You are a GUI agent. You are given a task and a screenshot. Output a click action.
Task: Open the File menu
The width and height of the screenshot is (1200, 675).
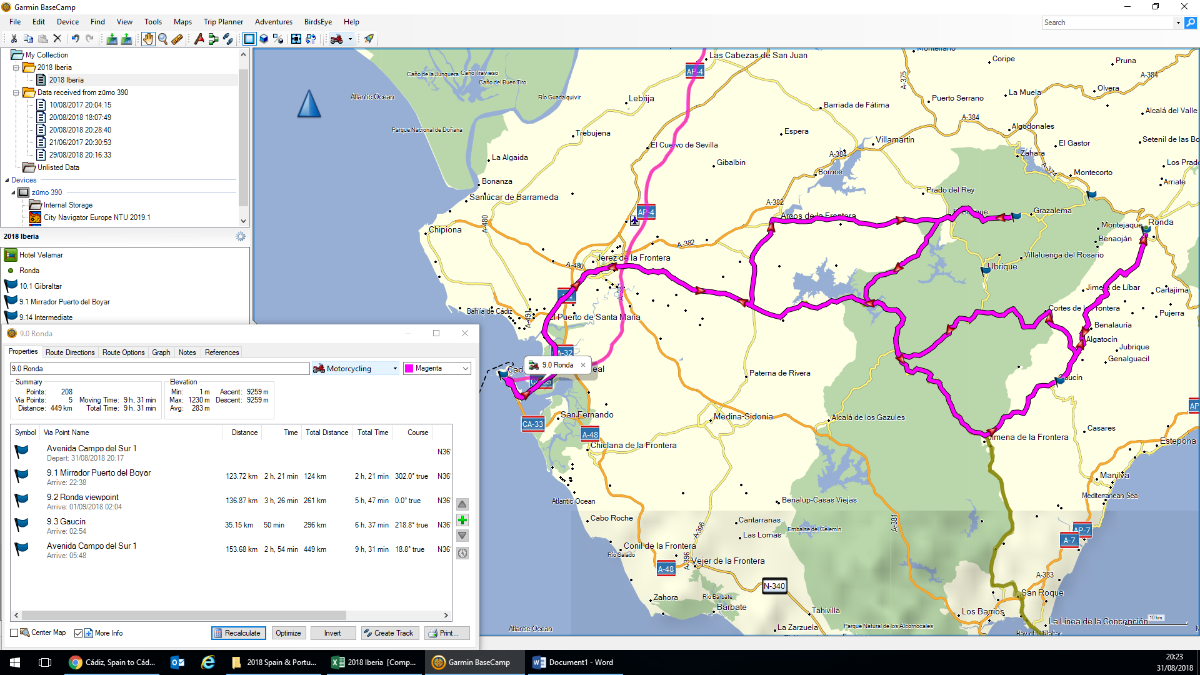tap(15, 21)
